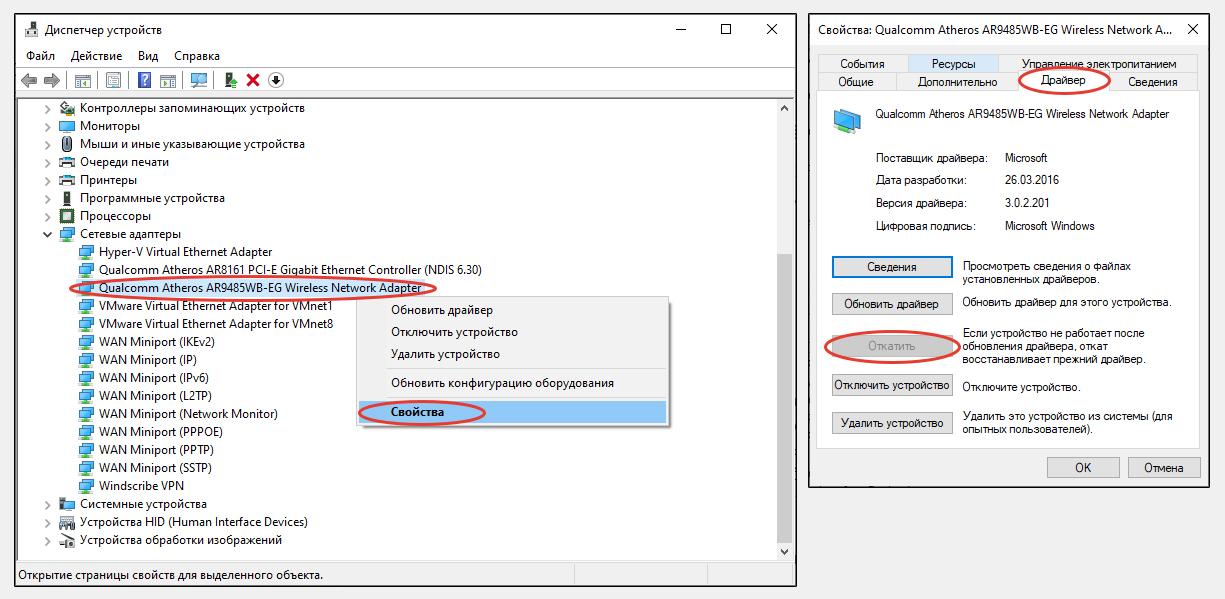
Task: Choose Обновить конфигурацию оборудования in the context menu
Action: pyautogui.click(x=512, y=383)
